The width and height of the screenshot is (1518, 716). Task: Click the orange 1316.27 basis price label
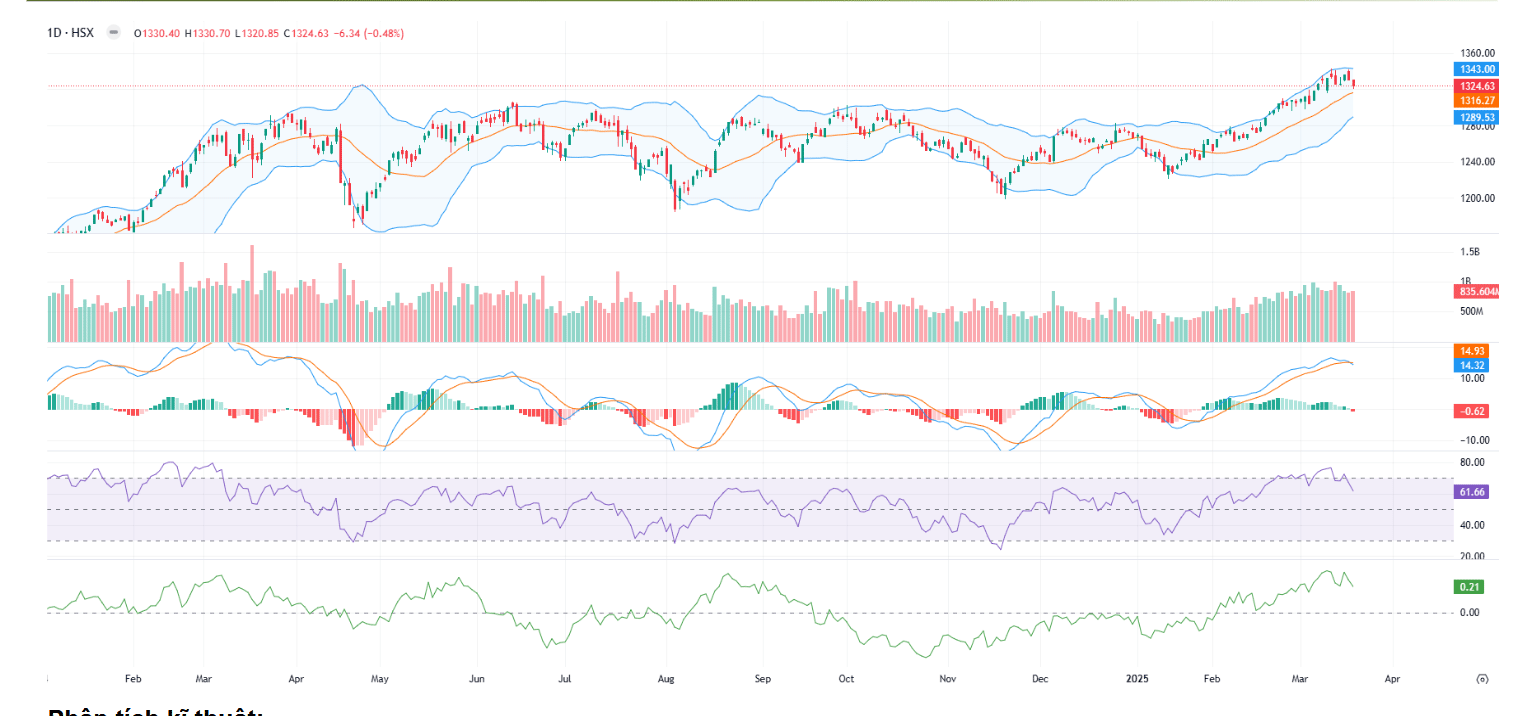[x=1475, y=100]
